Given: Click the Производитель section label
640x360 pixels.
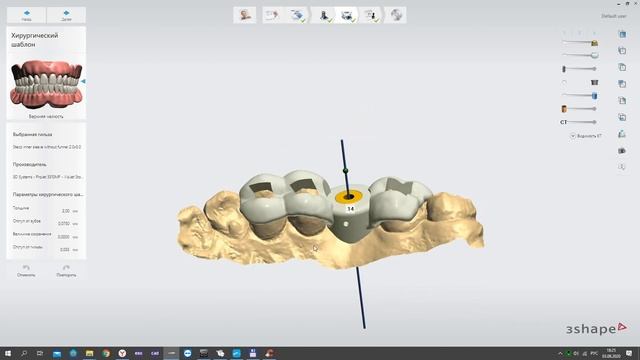Looking at the screenshot, I should pyautogui.click(x=29, y=164).
